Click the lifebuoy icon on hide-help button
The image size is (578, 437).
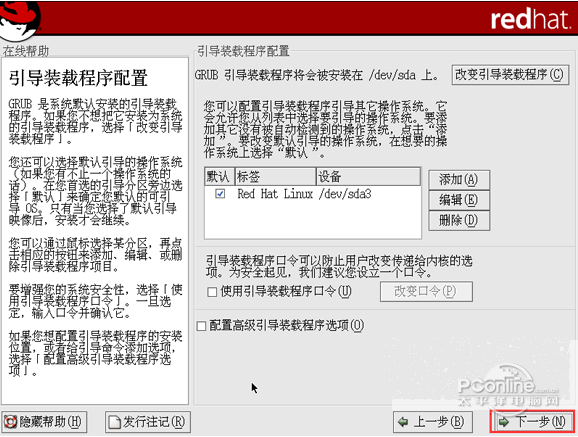coord(10,422)
